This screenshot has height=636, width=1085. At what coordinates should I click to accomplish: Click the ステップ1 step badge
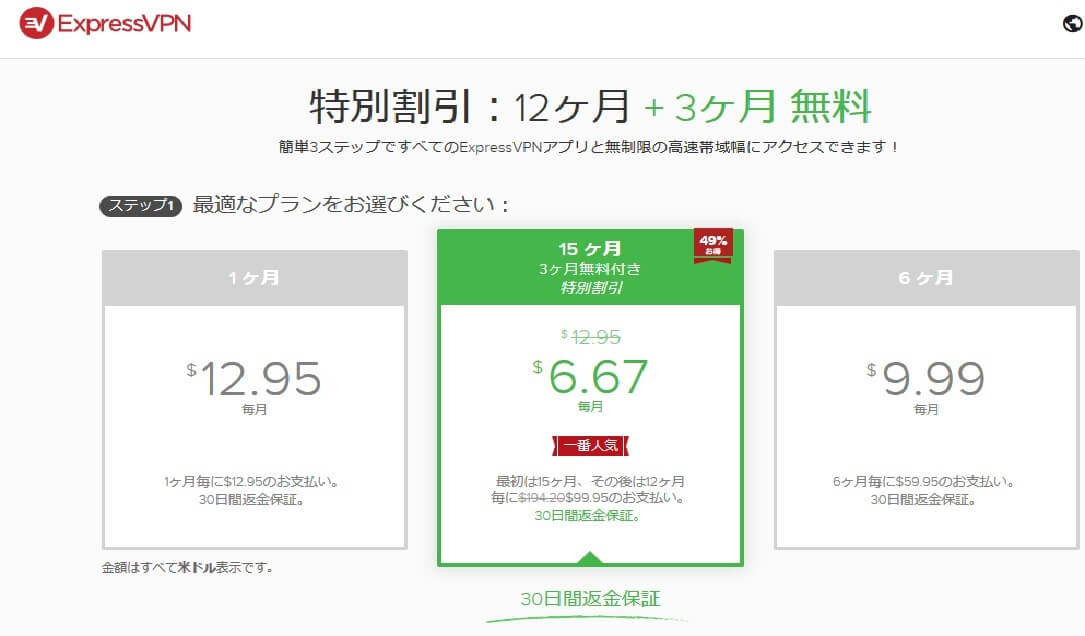click(x=141, y=206)
